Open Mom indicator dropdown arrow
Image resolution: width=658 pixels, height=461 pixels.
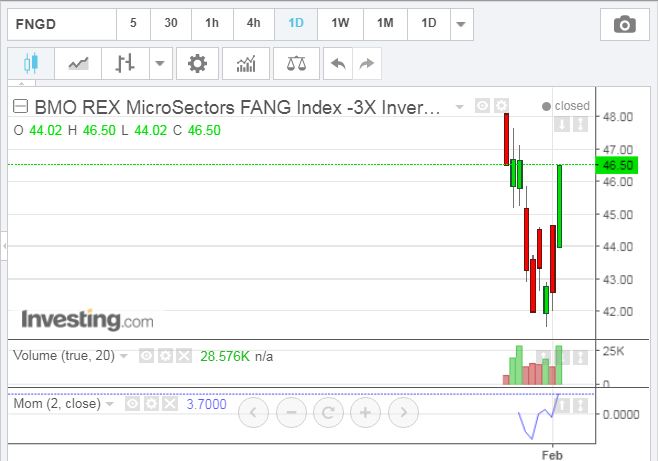pyautogui.click(x=110, y=404)
